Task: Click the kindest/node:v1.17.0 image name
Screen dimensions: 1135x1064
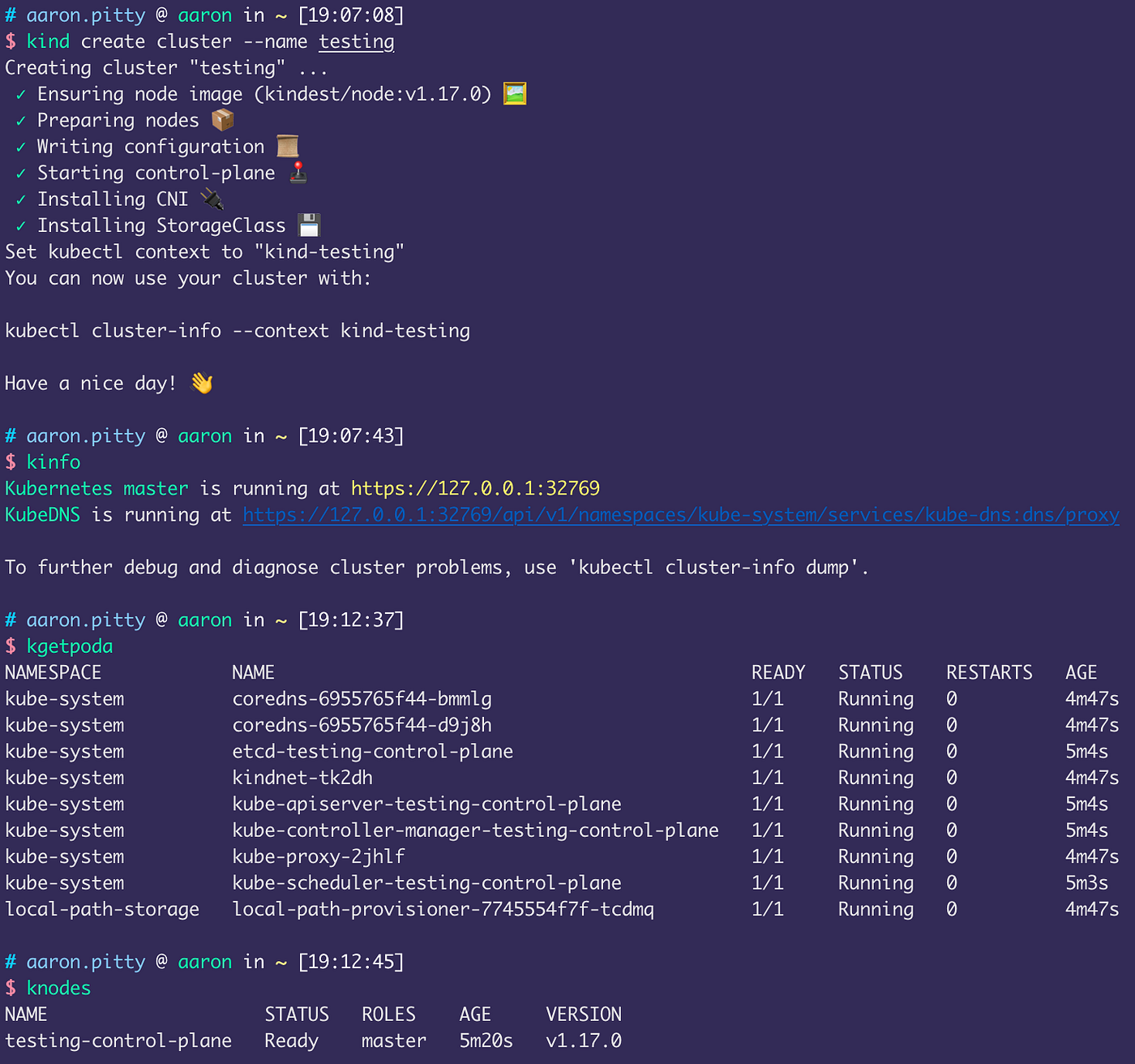Action: [373, 94]
